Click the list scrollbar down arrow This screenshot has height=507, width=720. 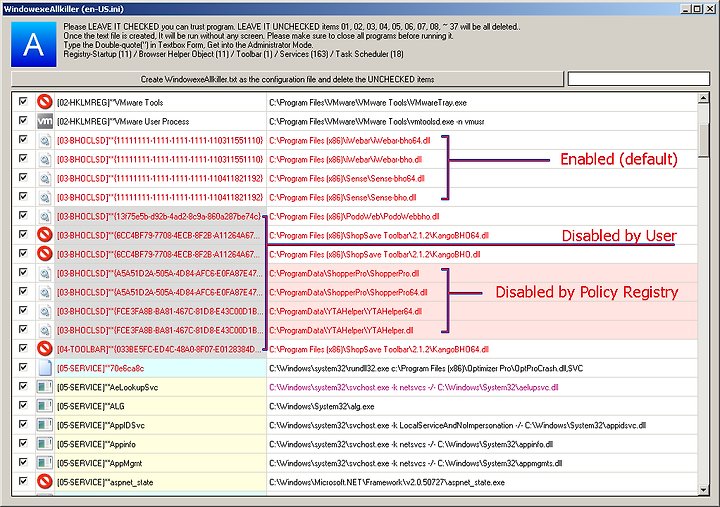pyautogui.click(x=703, y=490)
